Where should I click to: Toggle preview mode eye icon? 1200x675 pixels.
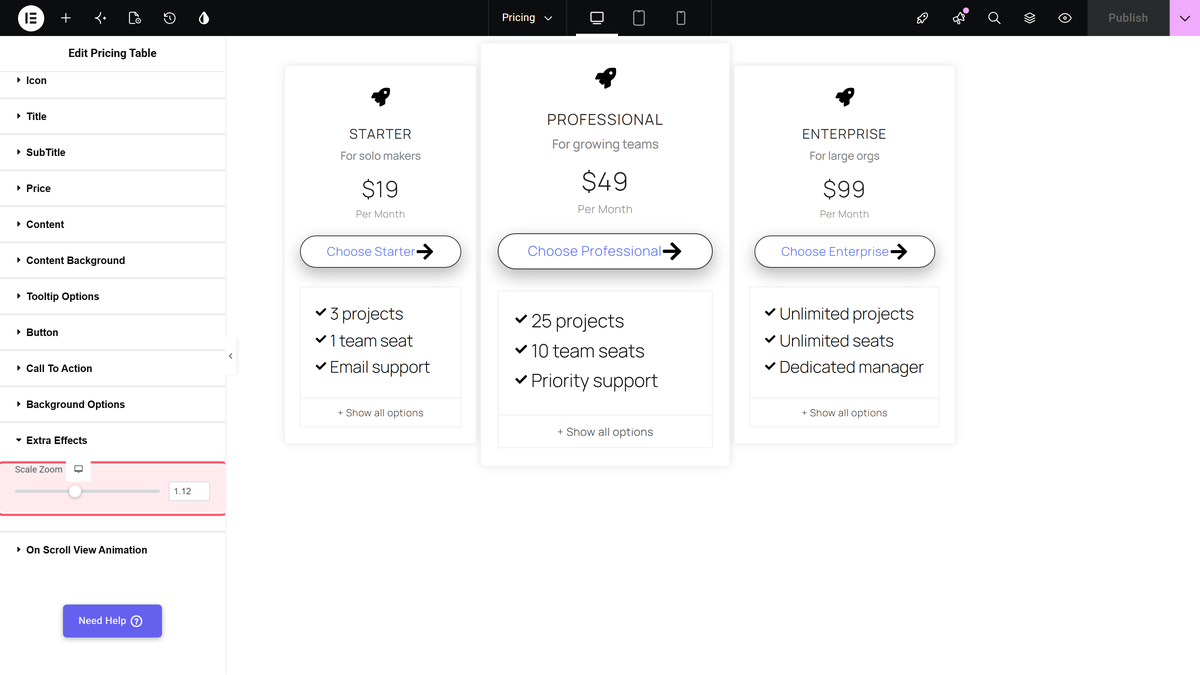tap(1065, 18)
